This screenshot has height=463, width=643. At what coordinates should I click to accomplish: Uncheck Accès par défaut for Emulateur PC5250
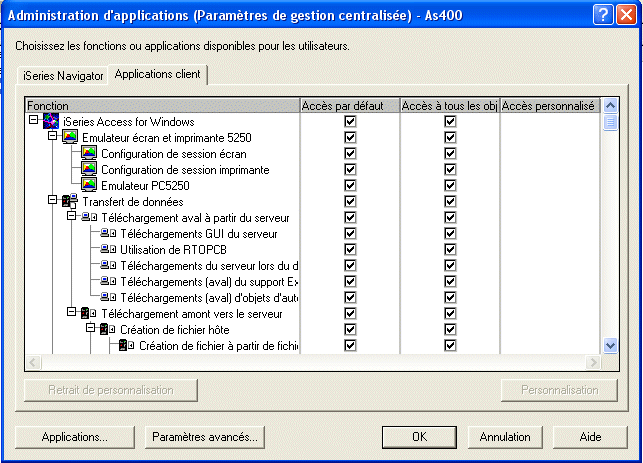coord(350,185)
